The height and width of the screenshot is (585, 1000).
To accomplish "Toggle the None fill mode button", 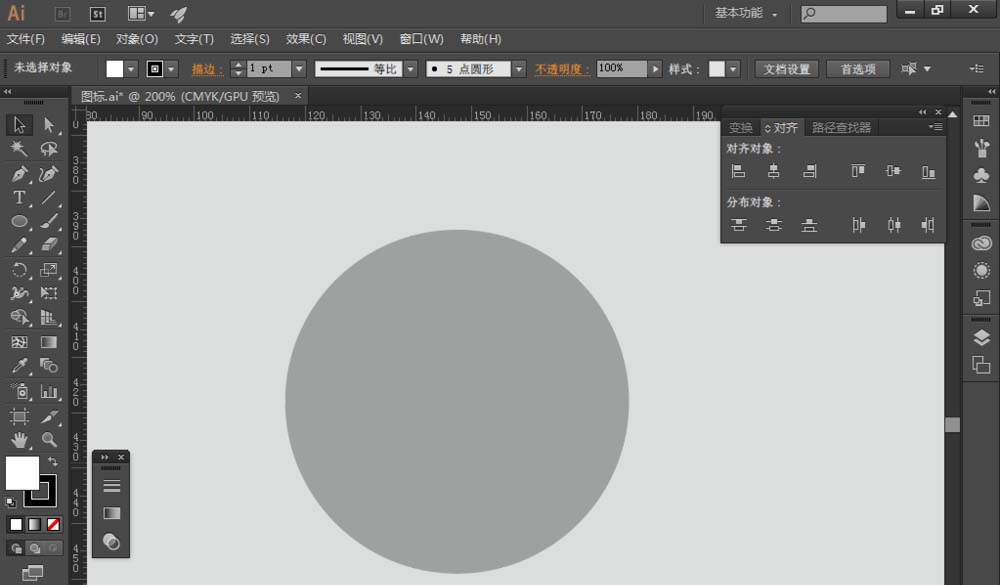I will click(x=54, y=524).
